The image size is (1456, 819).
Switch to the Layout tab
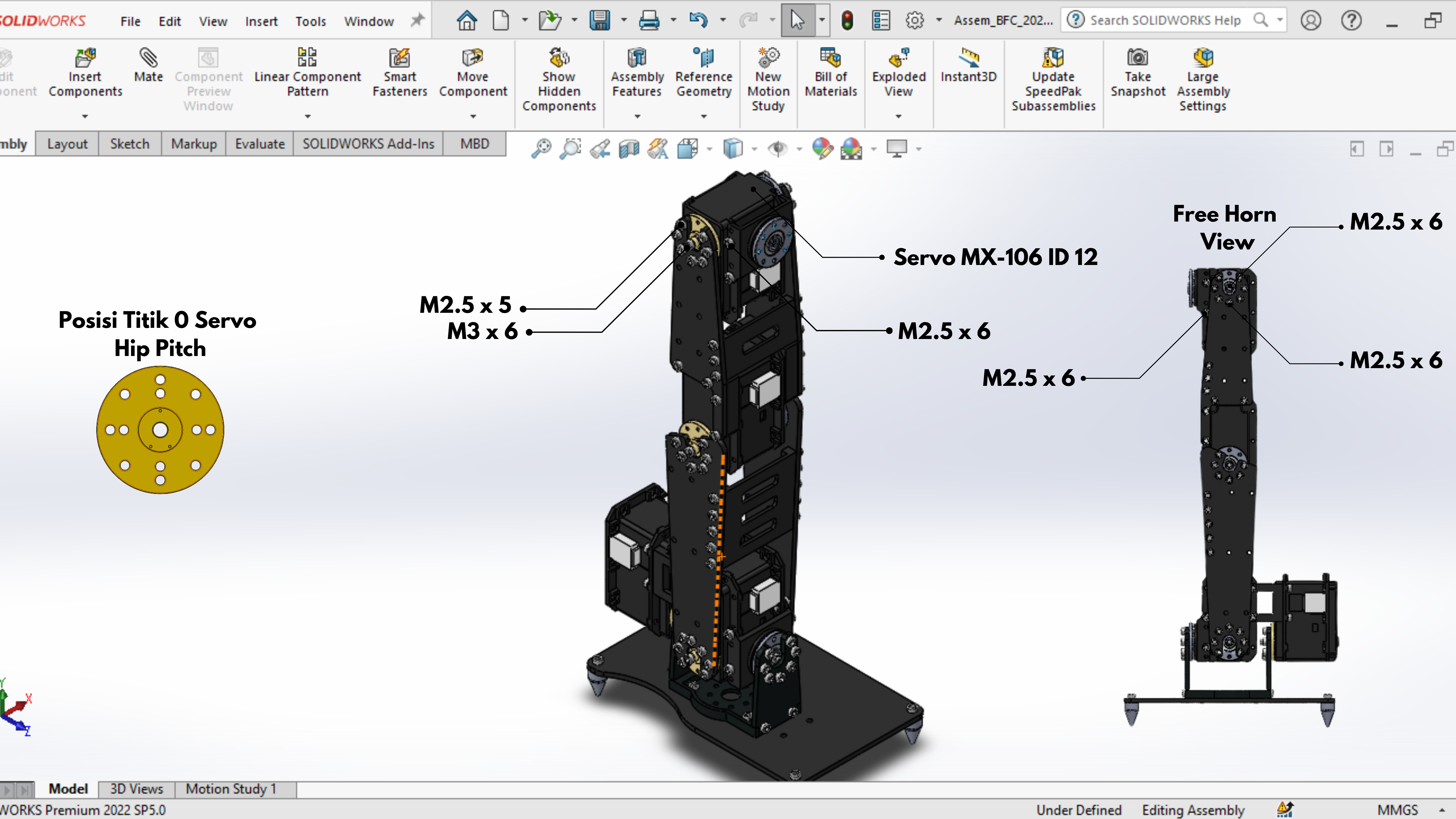[67, 144]
